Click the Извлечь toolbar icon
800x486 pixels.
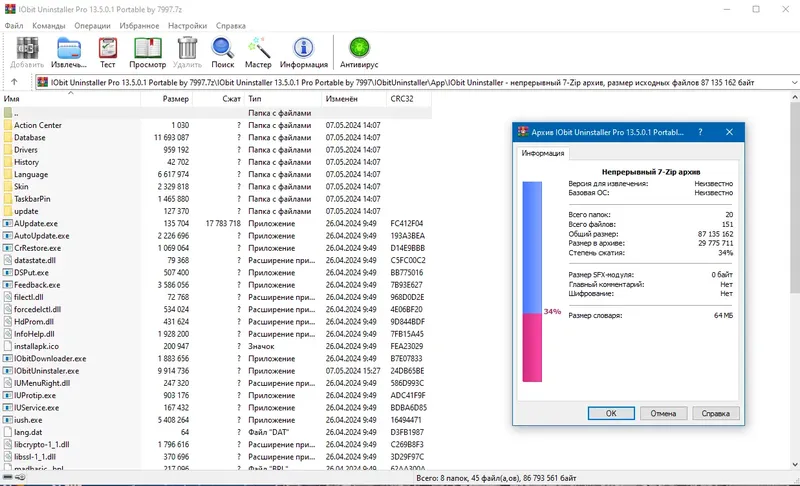click(x=69, y=48)
